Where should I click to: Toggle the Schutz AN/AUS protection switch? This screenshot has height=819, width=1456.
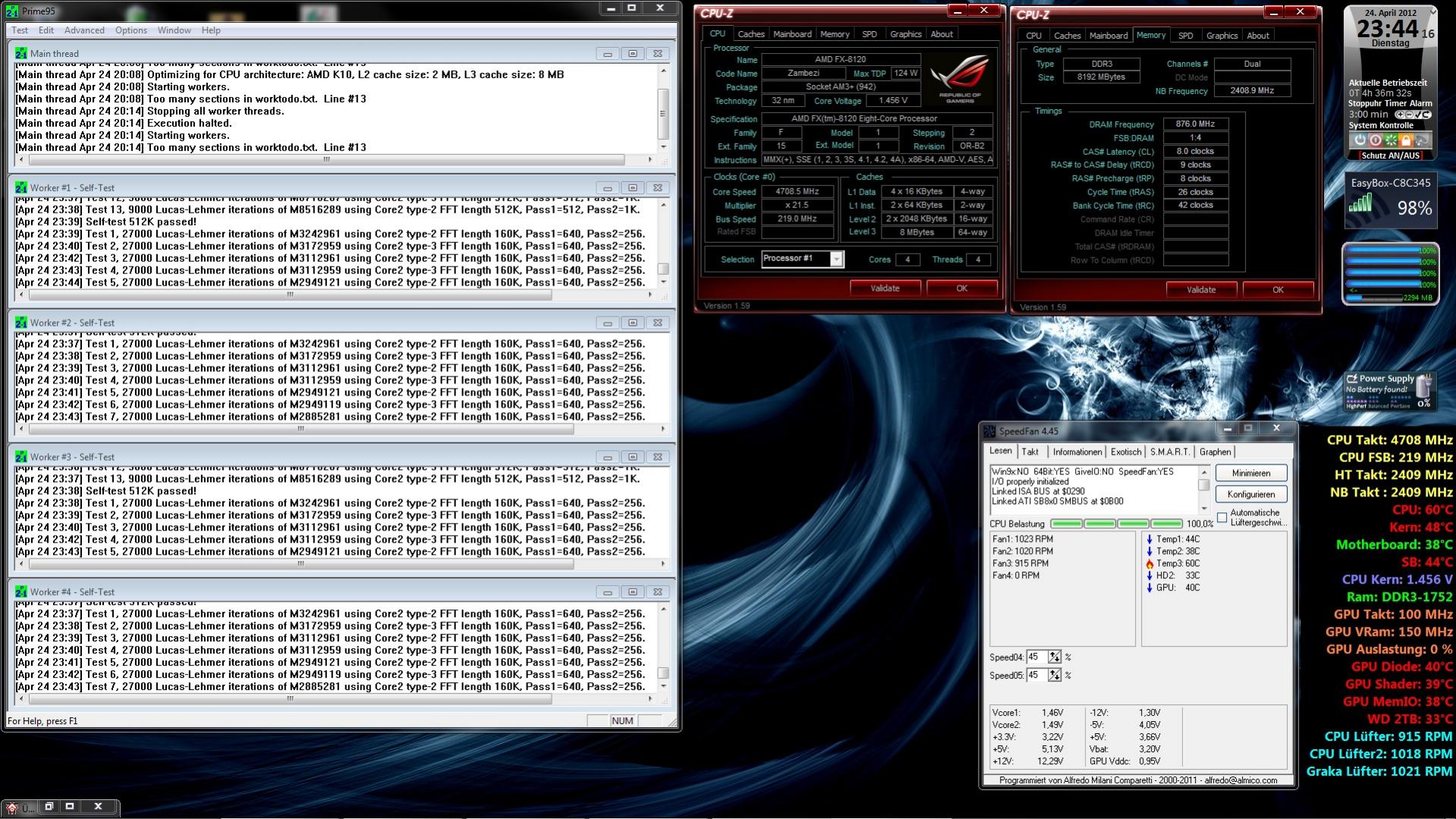tap(1390, 156)
